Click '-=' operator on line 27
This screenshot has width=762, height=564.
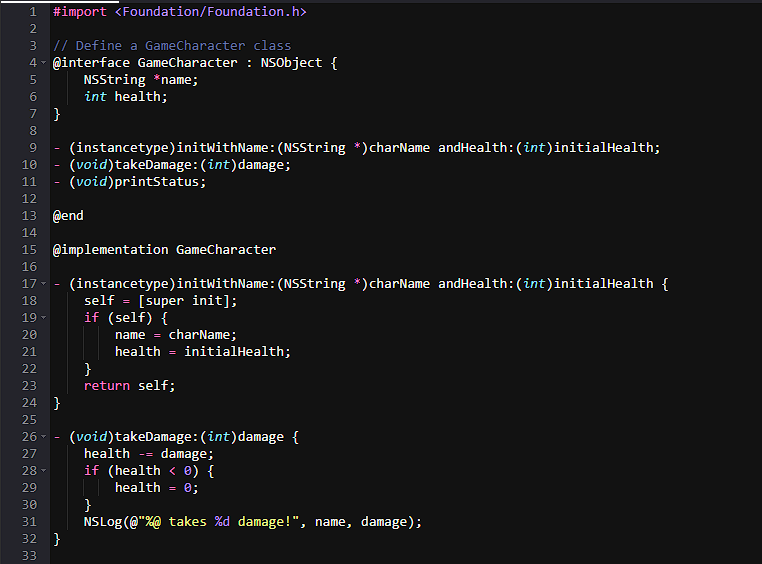145,454
